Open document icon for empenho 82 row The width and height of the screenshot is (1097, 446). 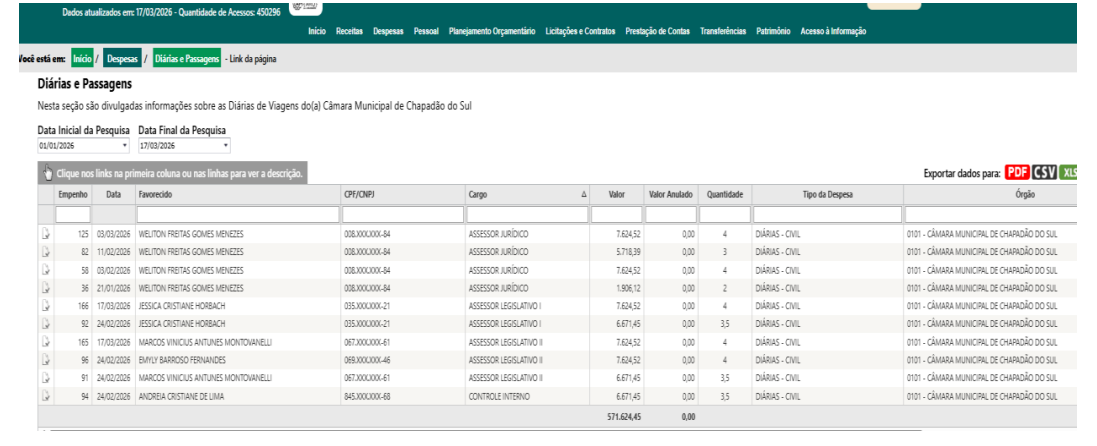click(x=45, y=253)
